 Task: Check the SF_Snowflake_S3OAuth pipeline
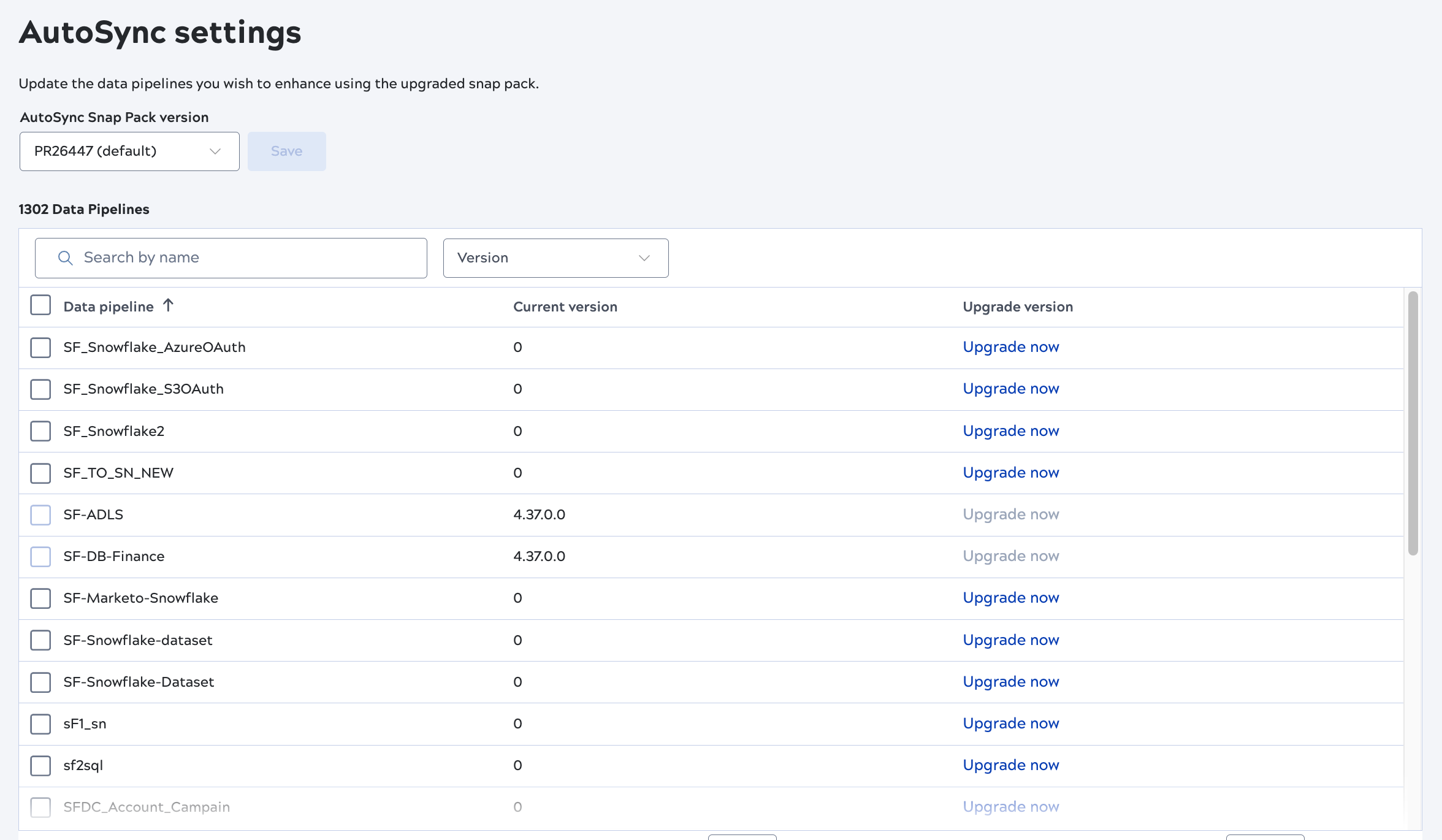point(40,389)
